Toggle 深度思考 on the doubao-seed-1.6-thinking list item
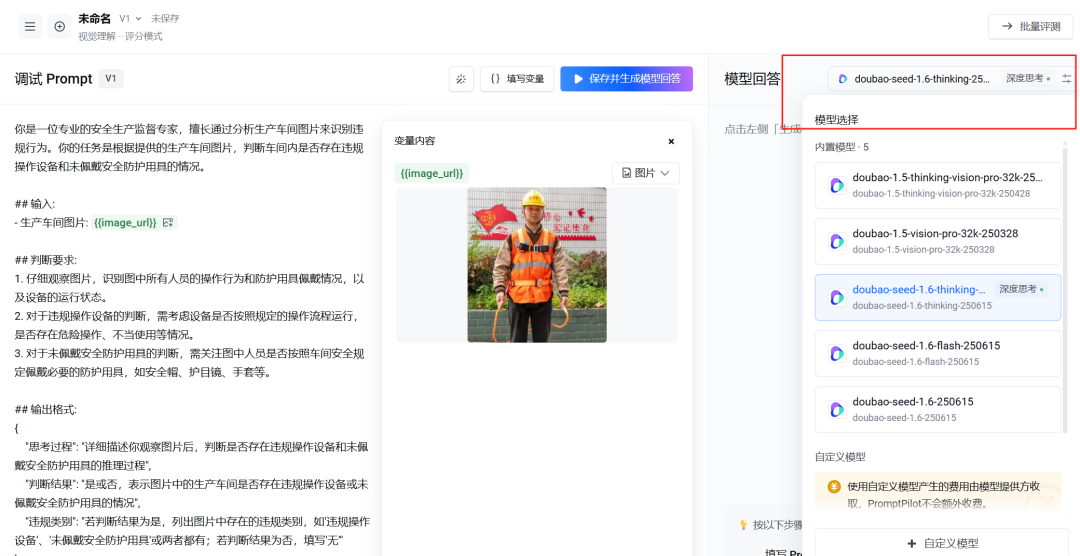 [1021, 289]
